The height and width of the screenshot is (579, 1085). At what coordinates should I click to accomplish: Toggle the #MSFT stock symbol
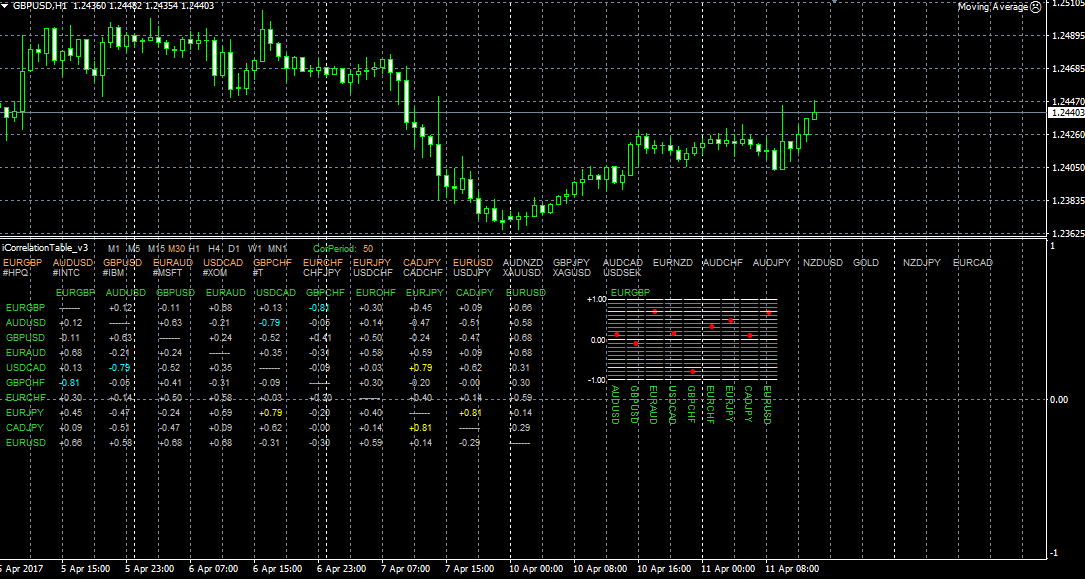(168, 272)
